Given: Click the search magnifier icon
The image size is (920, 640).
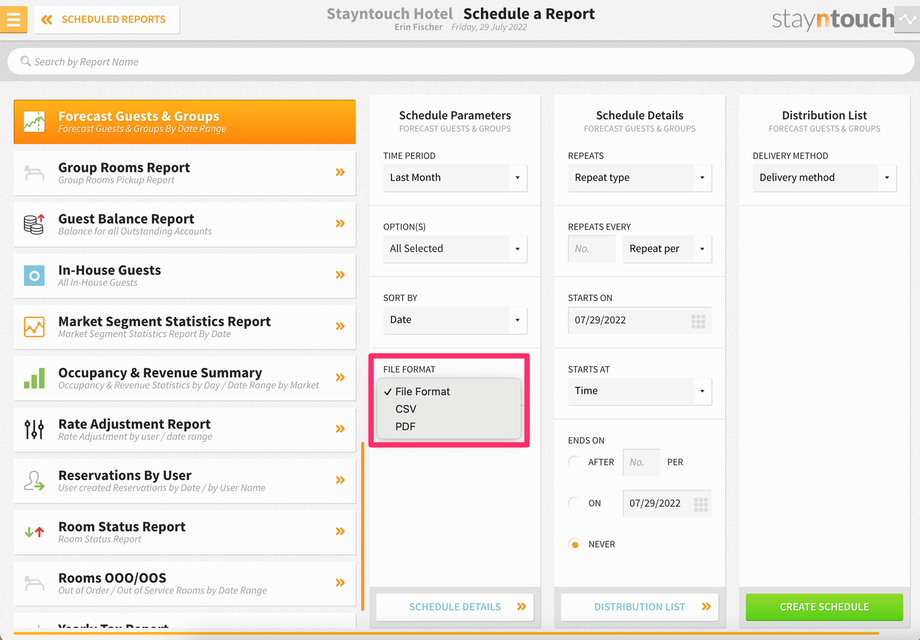Looking at the screenshot, I should pyautogui.click(x=25, y=61).
